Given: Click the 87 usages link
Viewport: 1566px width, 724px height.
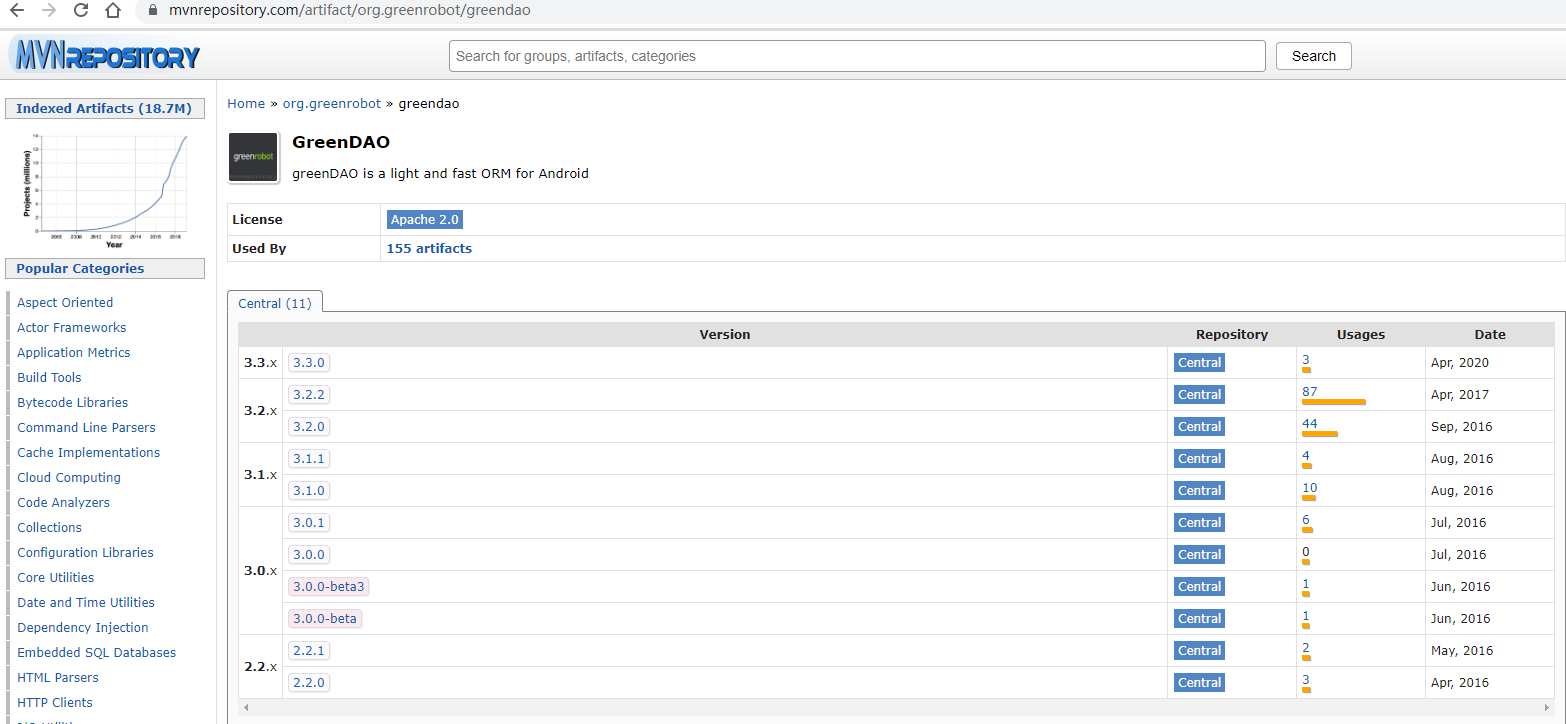Looking at the screenshot, I should [1310, 391].
